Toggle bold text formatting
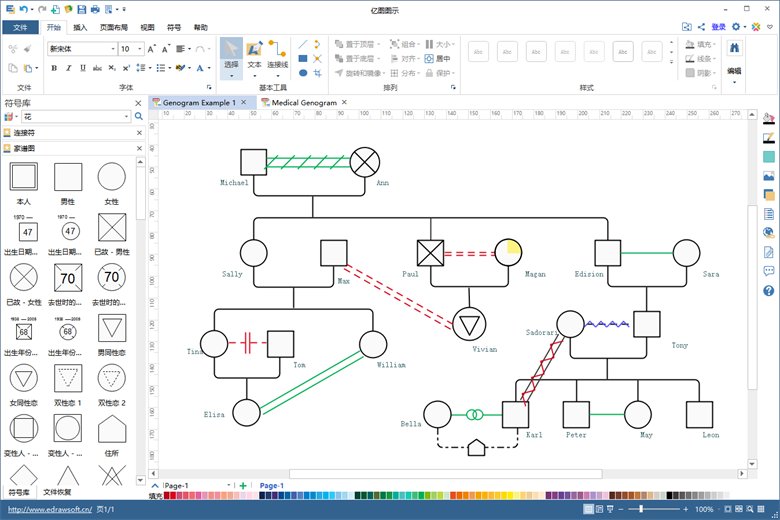The width and height of the screenshot is (780, 520). click(54, 68)
